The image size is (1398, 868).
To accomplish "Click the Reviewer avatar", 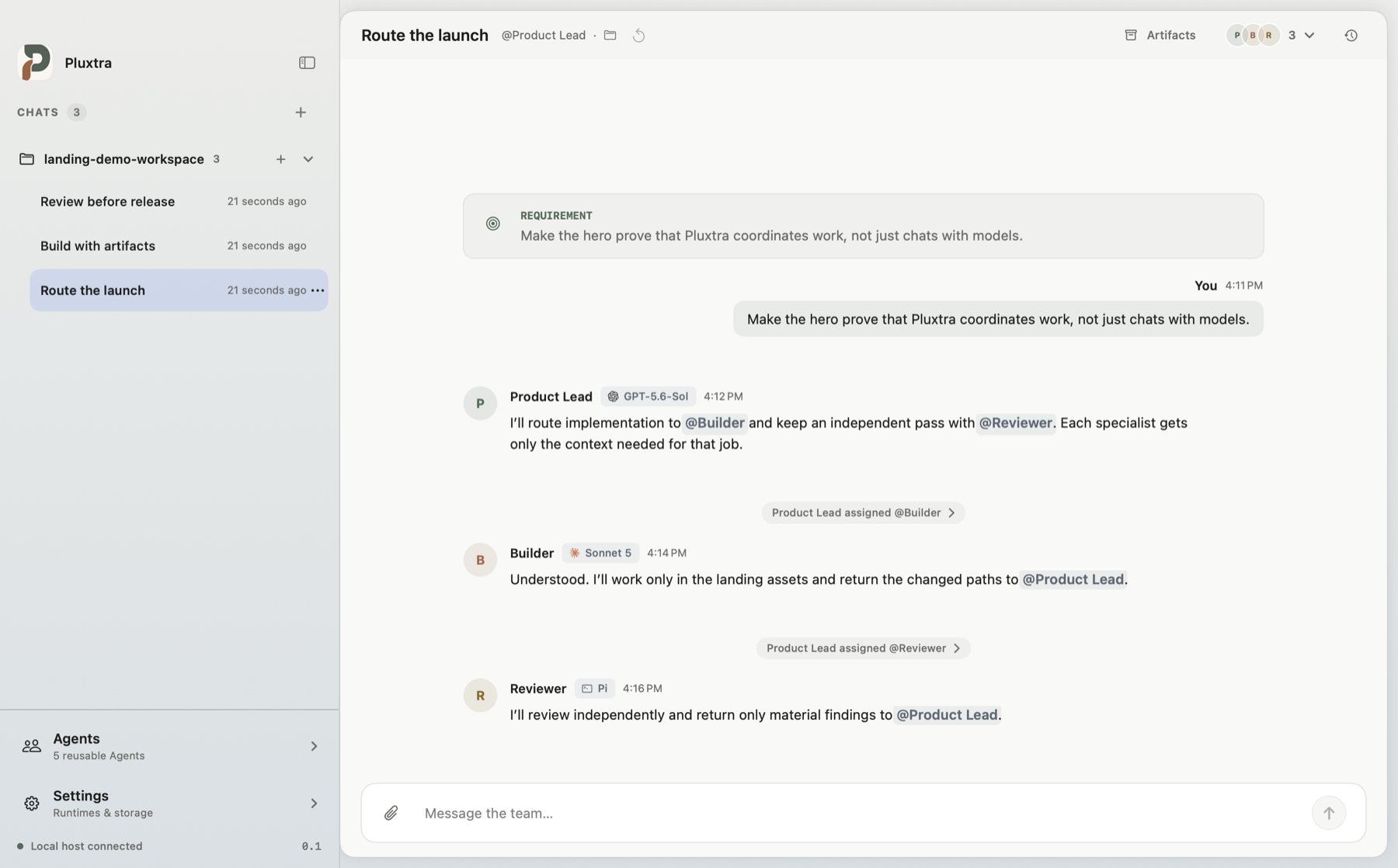I will tap(480, 696).
